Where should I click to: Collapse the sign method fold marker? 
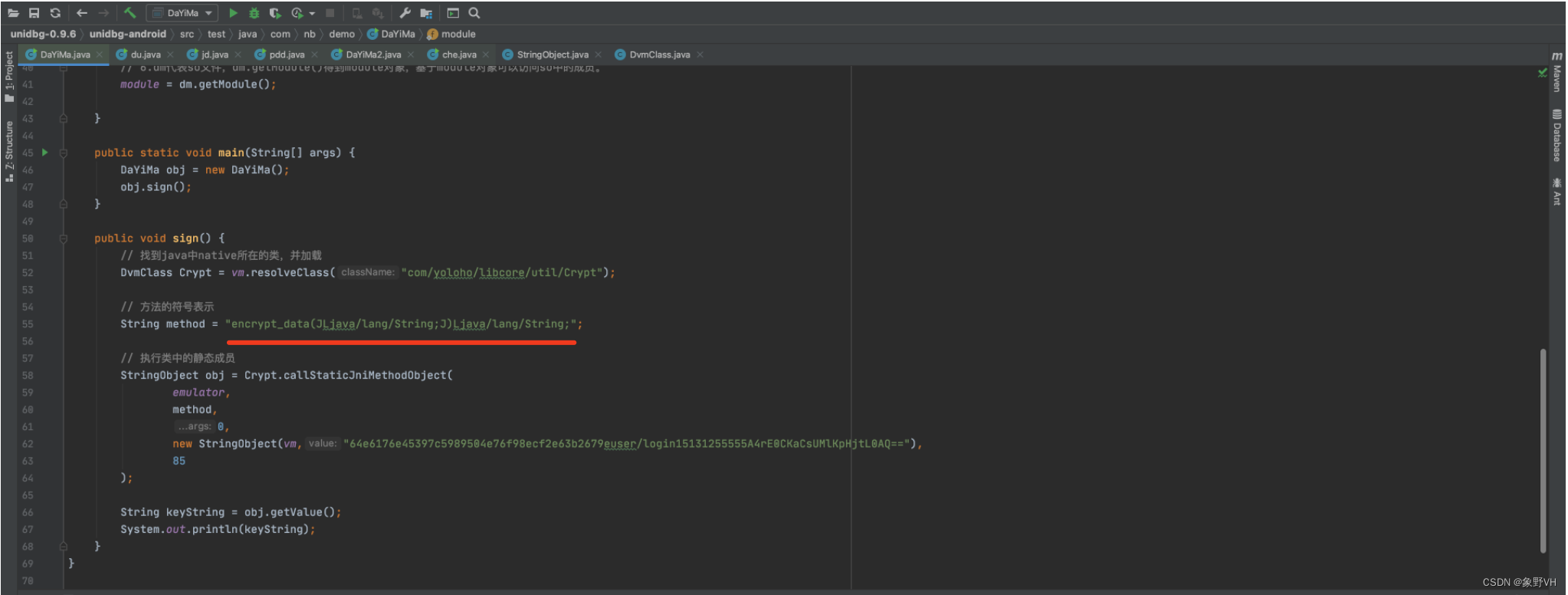64,238
